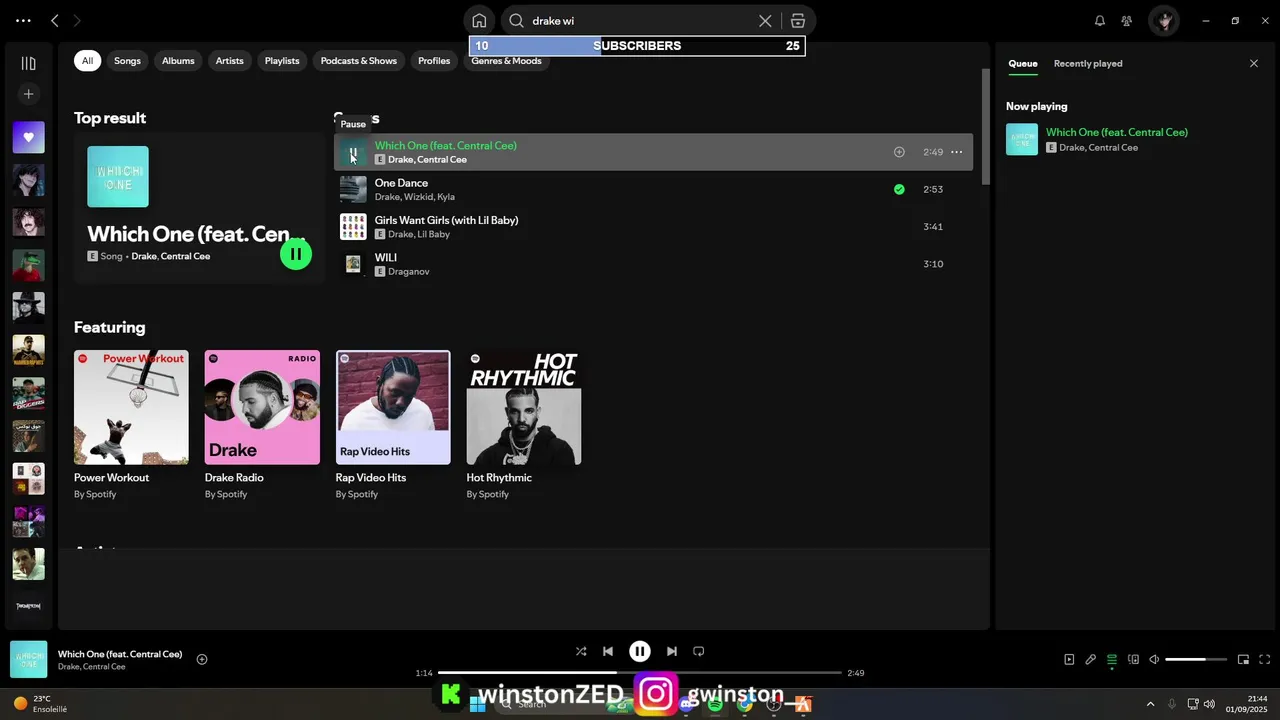
Task: Filter results by Albums
Action: coord(178,61)
